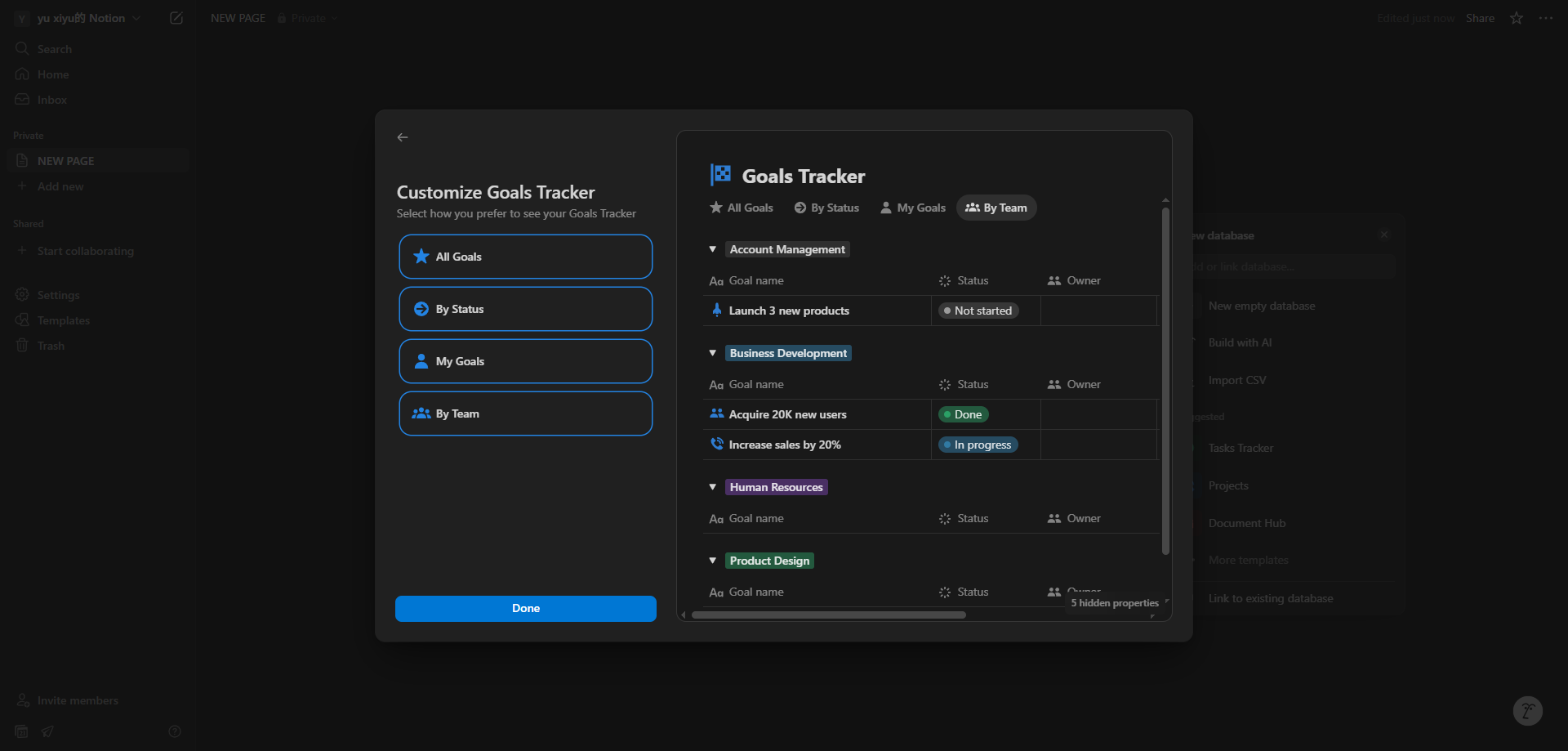
Task: Click the new page compose icon
Action: pos(176,18)
